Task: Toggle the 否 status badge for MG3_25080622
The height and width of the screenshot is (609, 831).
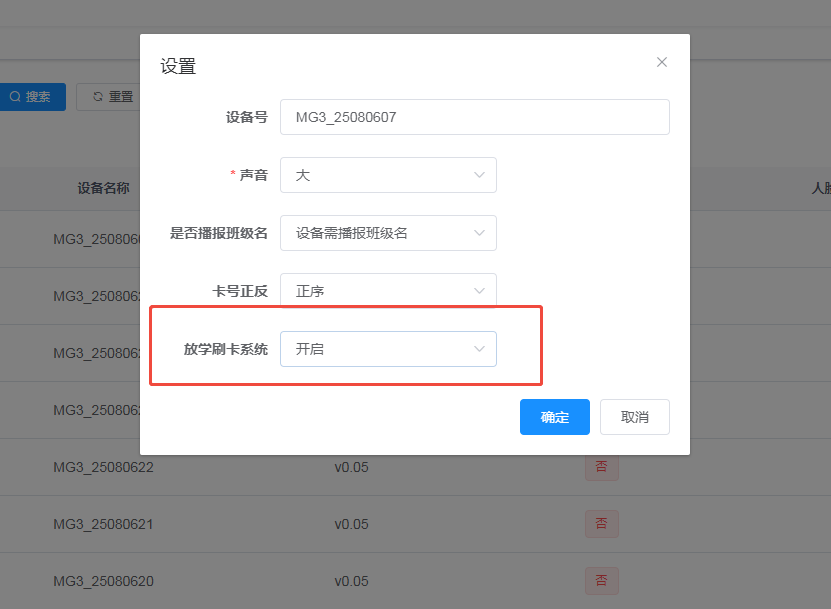Action: click(601, 466)
